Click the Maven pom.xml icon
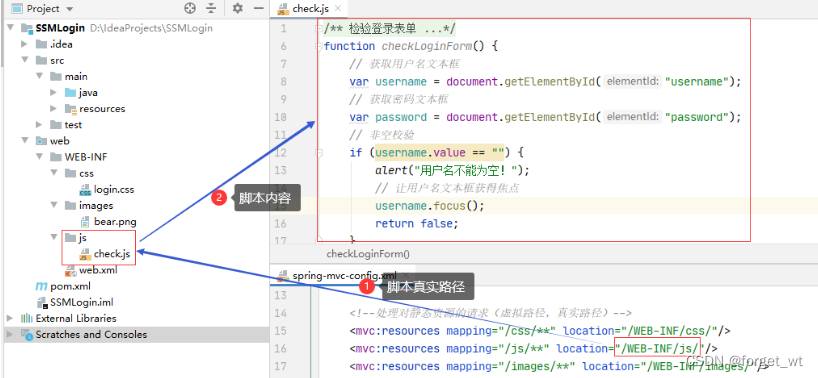 [x=41, y=286]
